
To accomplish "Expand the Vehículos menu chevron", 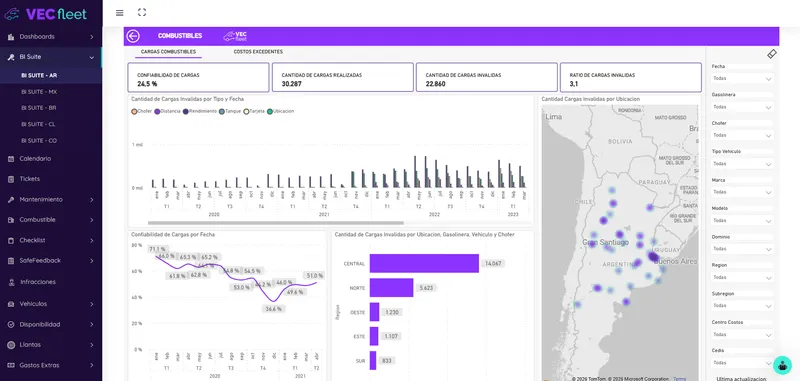I will click(x=92, y=304).
